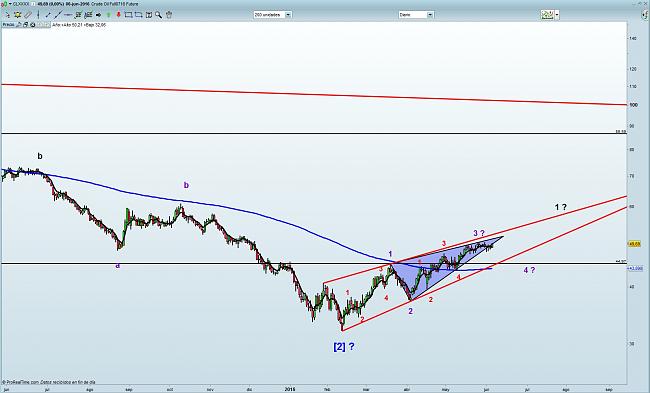This screenshot has width=650, height=393.
Task: Open the units count dropdown
Action: pyautogui.click(x=272, y=15)
